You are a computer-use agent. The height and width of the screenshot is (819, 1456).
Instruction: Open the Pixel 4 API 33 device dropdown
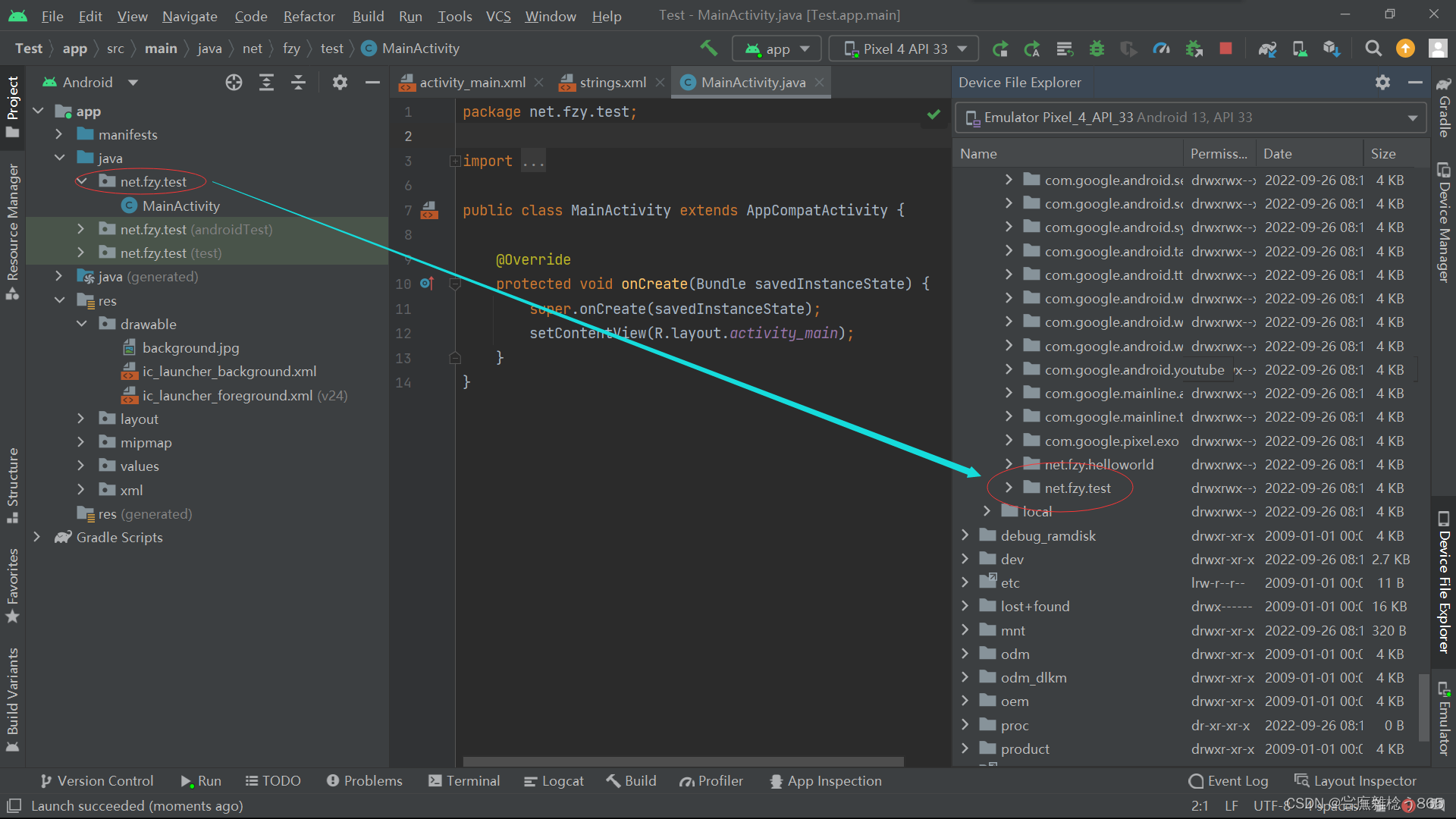[904, 49]
